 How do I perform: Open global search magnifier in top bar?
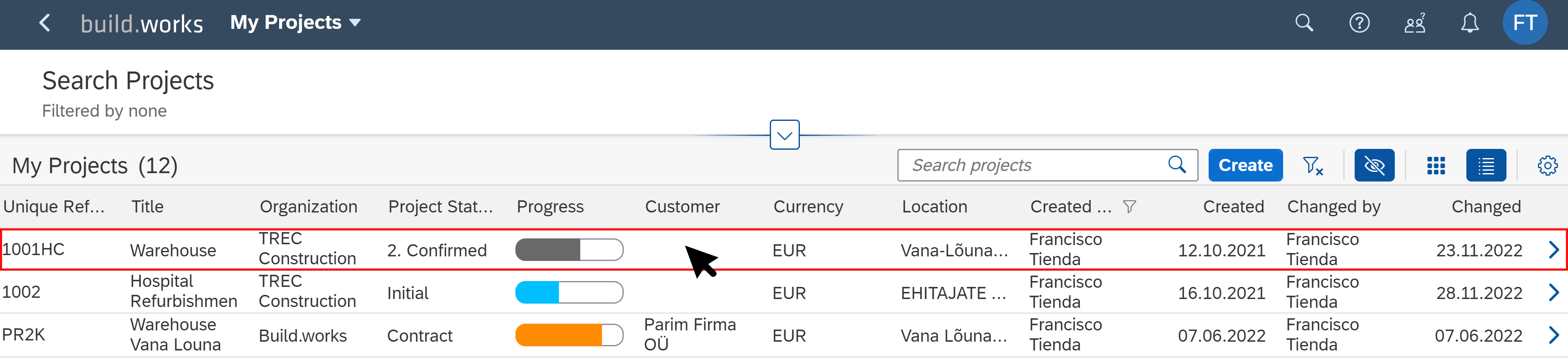point(1304,23)
